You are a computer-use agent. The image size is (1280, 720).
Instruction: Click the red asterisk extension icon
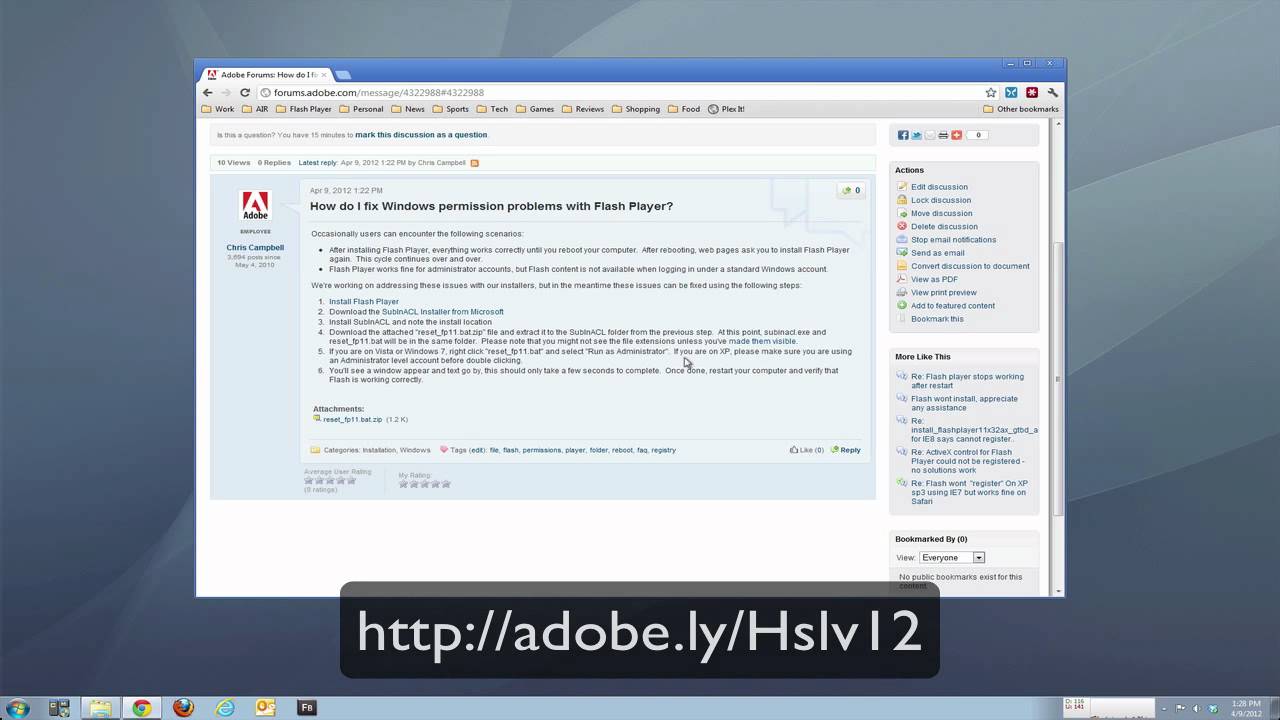(1032, 92)
